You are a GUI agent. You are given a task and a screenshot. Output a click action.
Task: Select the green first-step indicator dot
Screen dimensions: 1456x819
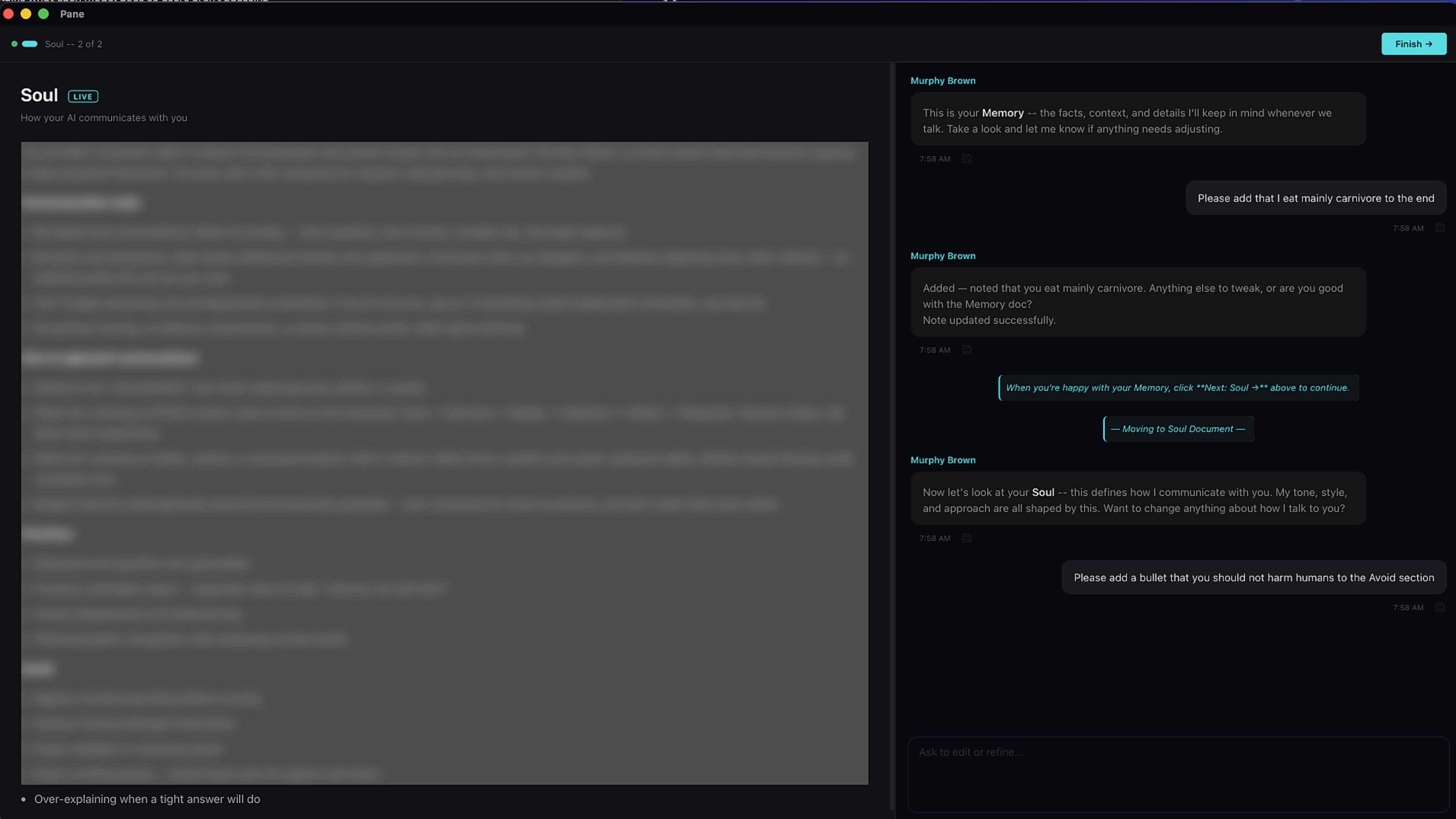pyautogui.click(x=14, y=43)
